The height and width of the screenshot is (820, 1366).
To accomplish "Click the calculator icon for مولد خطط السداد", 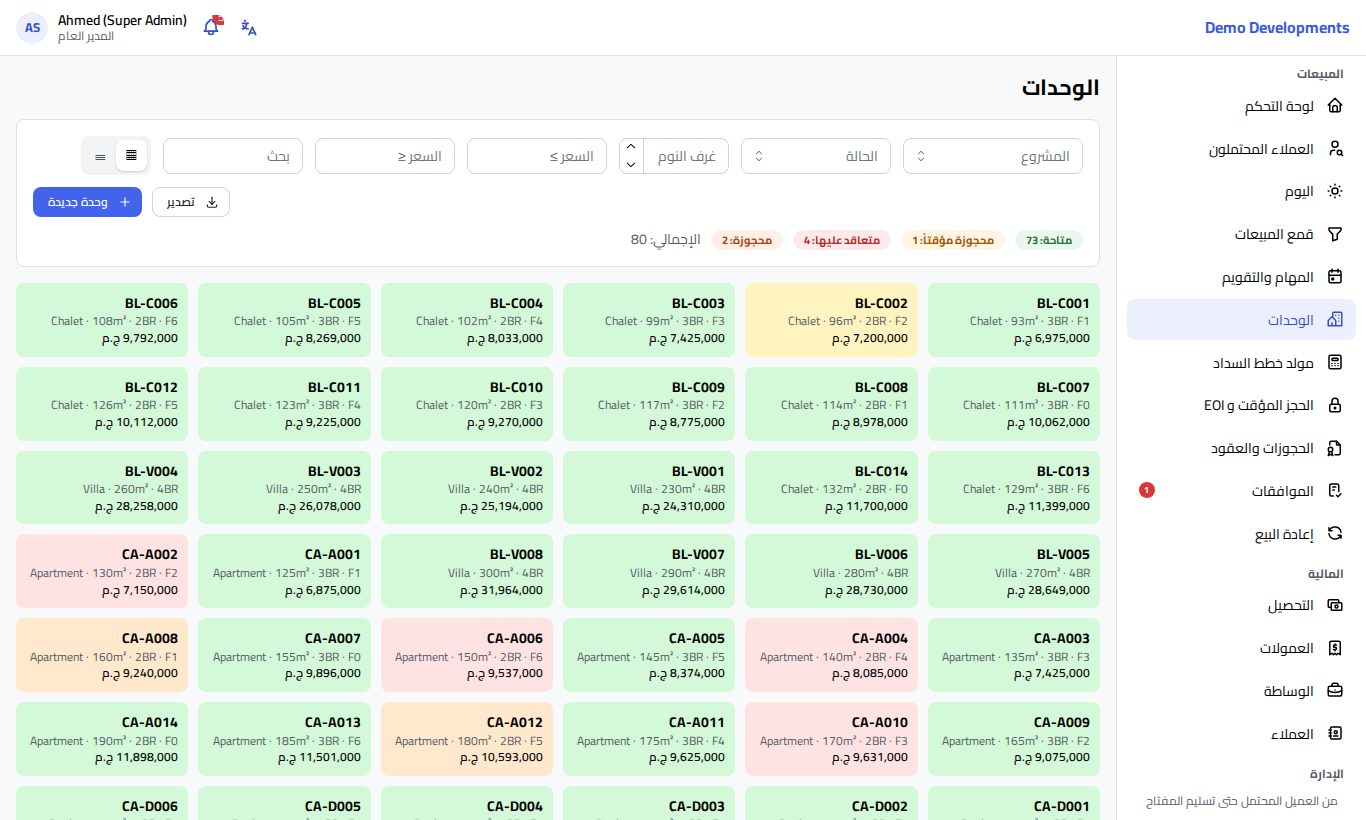I will (x=1334, y=362).
